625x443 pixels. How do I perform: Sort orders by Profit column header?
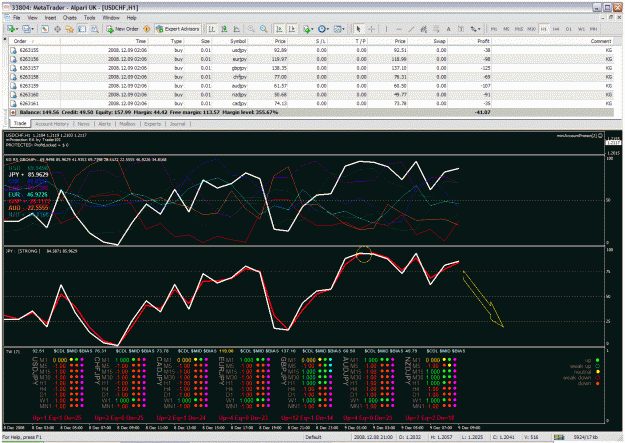click(483, 41)
